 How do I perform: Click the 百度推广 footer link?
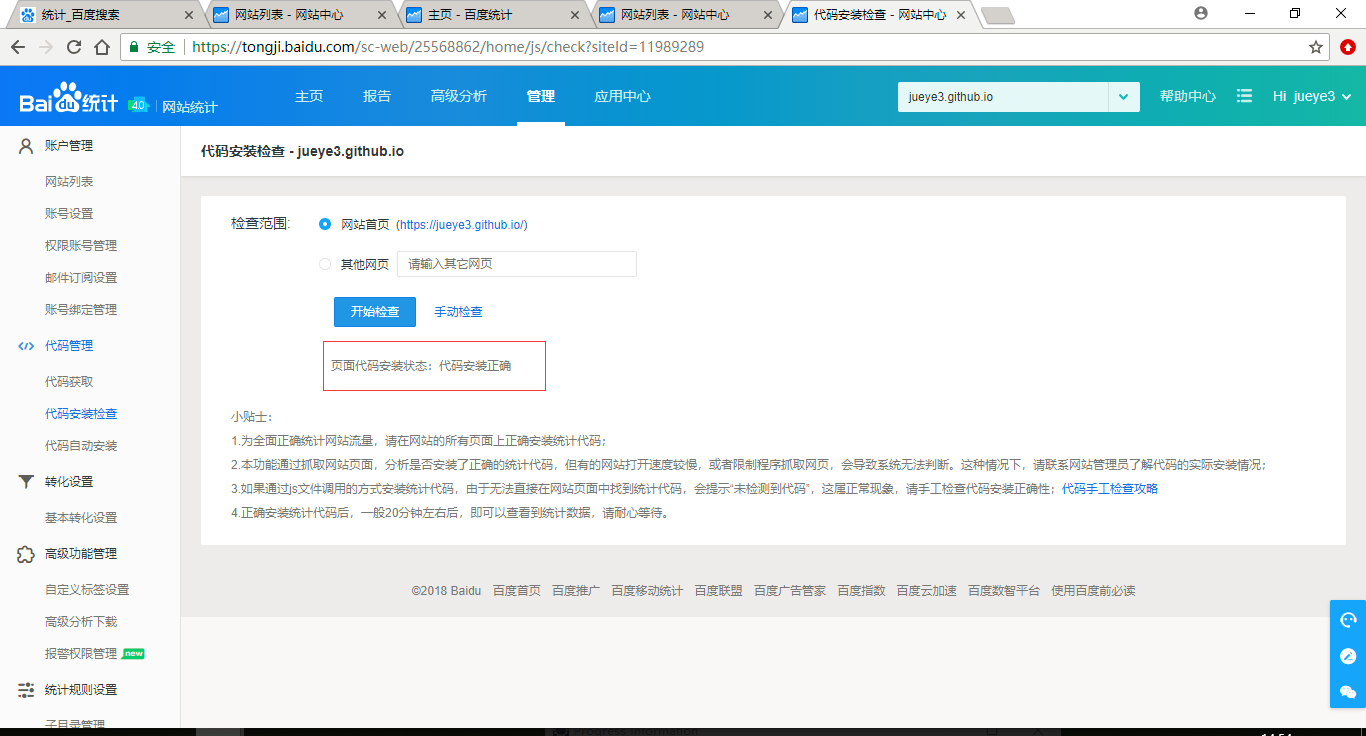[x=576, y=591]
